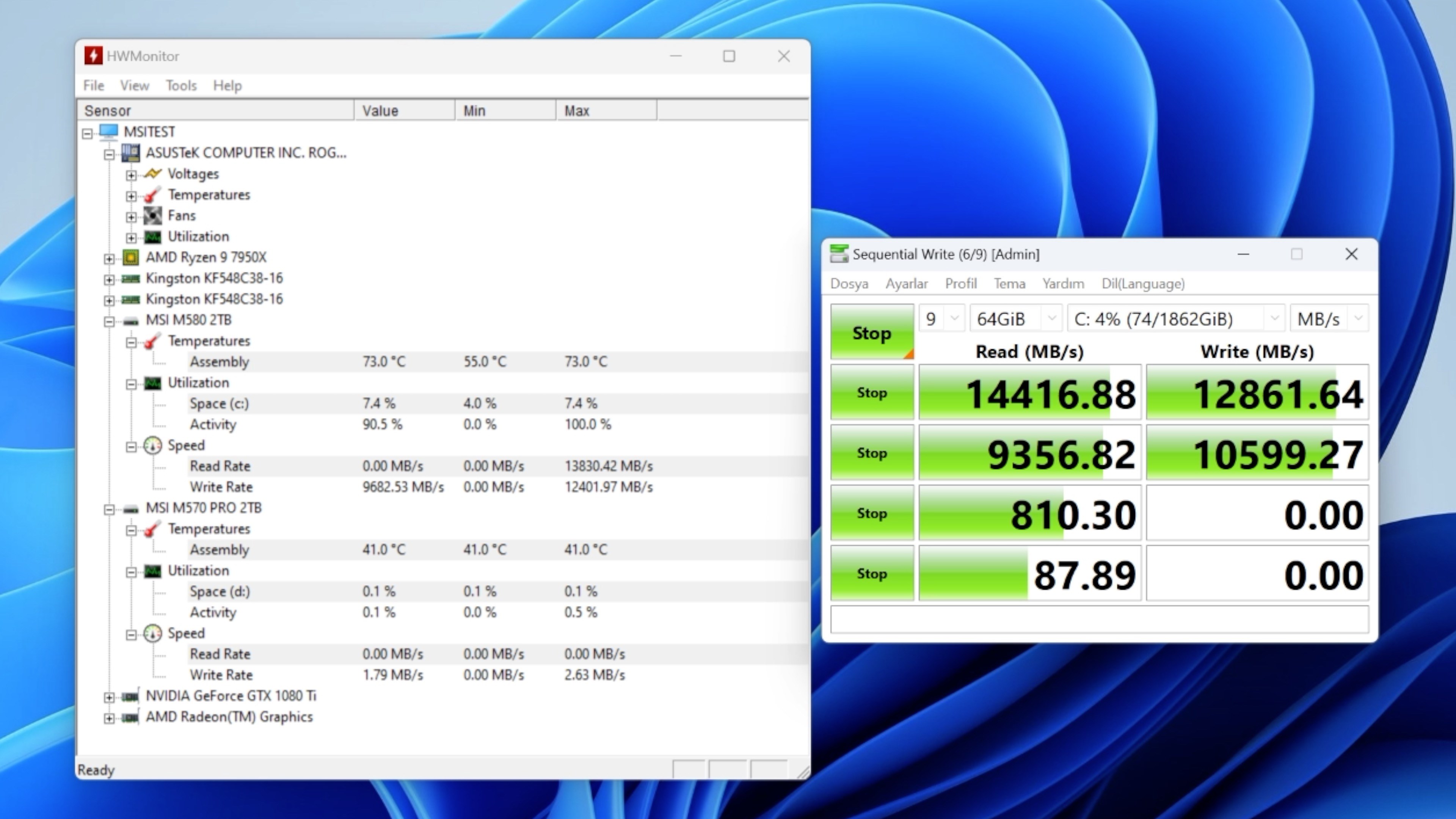This screenshot has height=819, width=1456.
Task: Click the HWMonitor app icon in title bar
Action: tap(93, 55)
